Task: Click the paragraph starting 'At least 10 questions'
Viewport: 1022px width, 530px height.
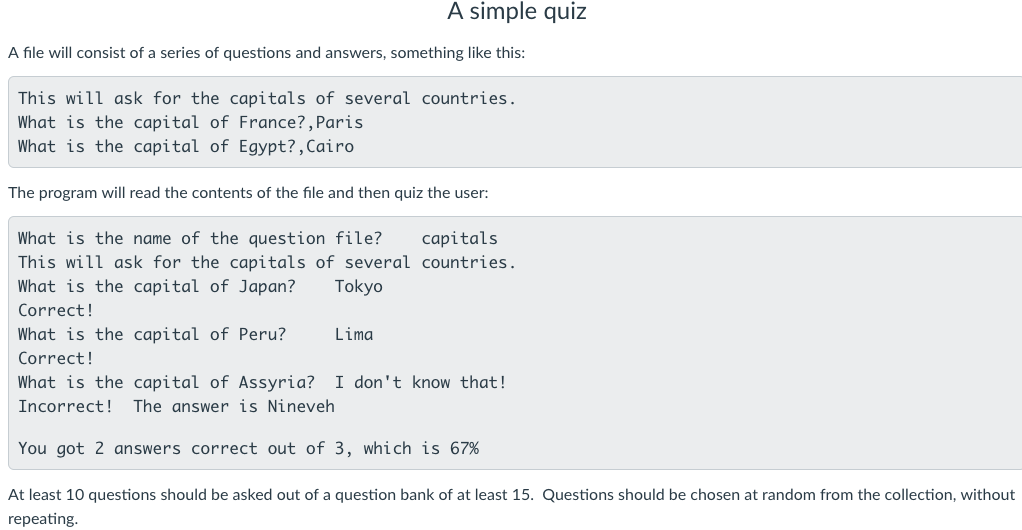Action: coord(511,507)
